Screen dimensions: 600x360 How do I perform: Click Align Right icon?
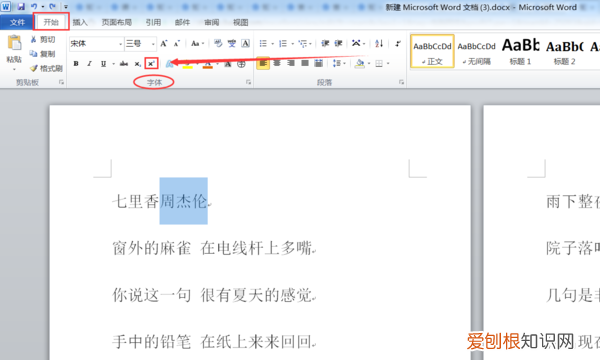[291, 63]
